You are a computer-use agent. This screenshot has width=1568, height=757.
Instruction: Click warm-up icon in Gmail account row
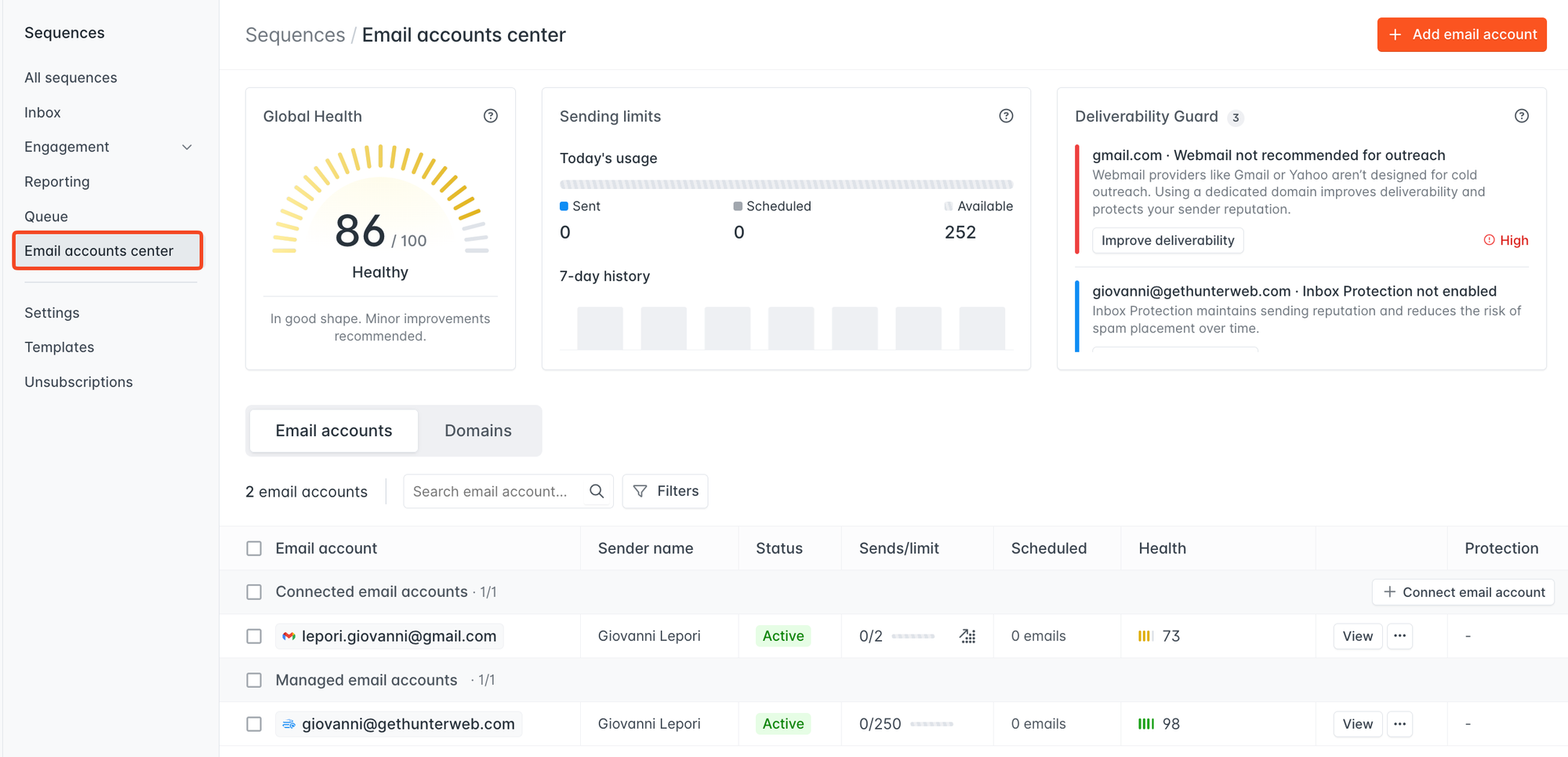[x=967, y=636]
